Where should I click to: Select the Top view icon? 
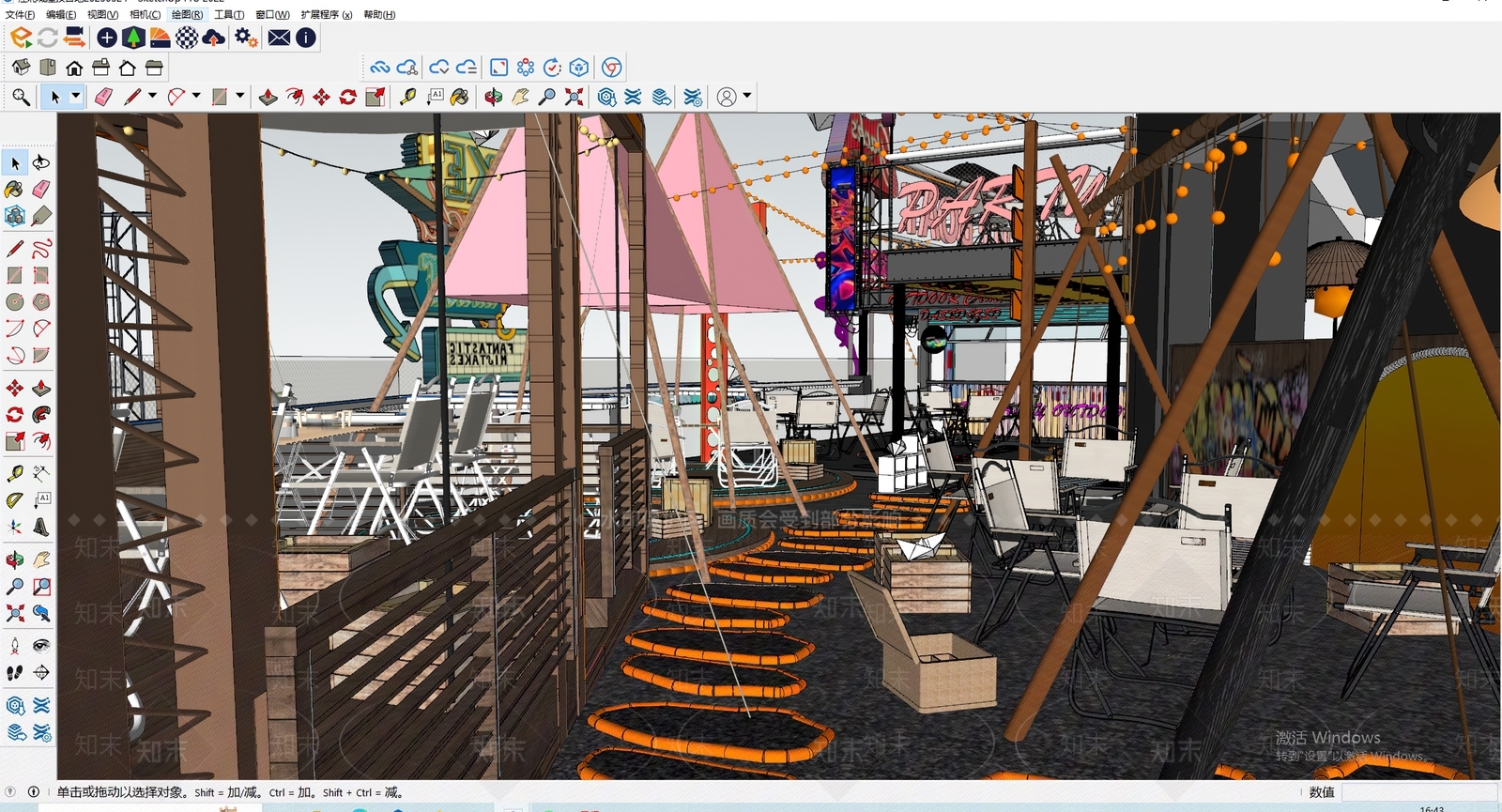click(x=47, y=67)
